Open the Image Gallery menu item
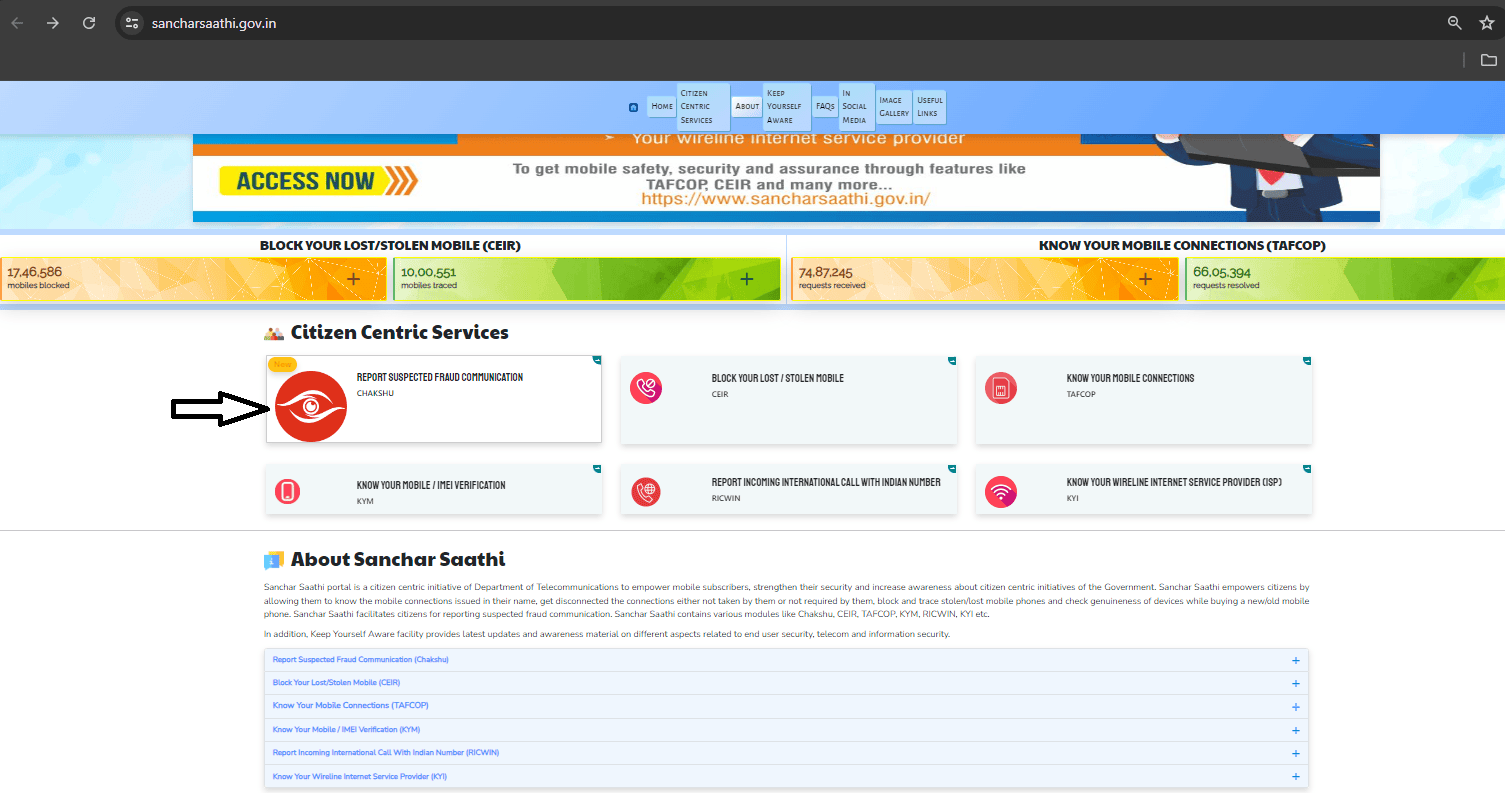Screen dimensions: 1505x793 point(893,106)
